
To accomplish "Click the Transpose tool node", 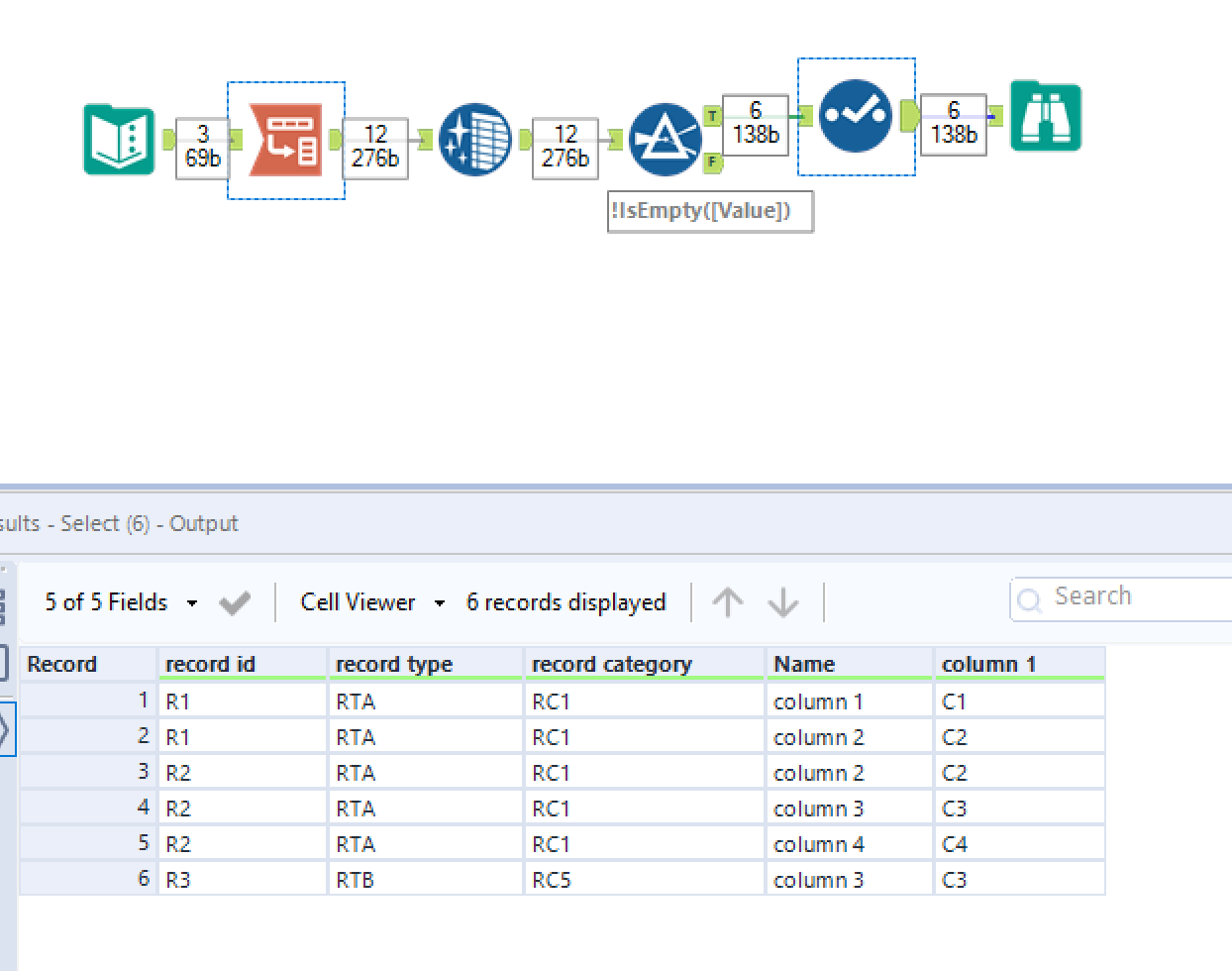I will (x=285, y=140).
